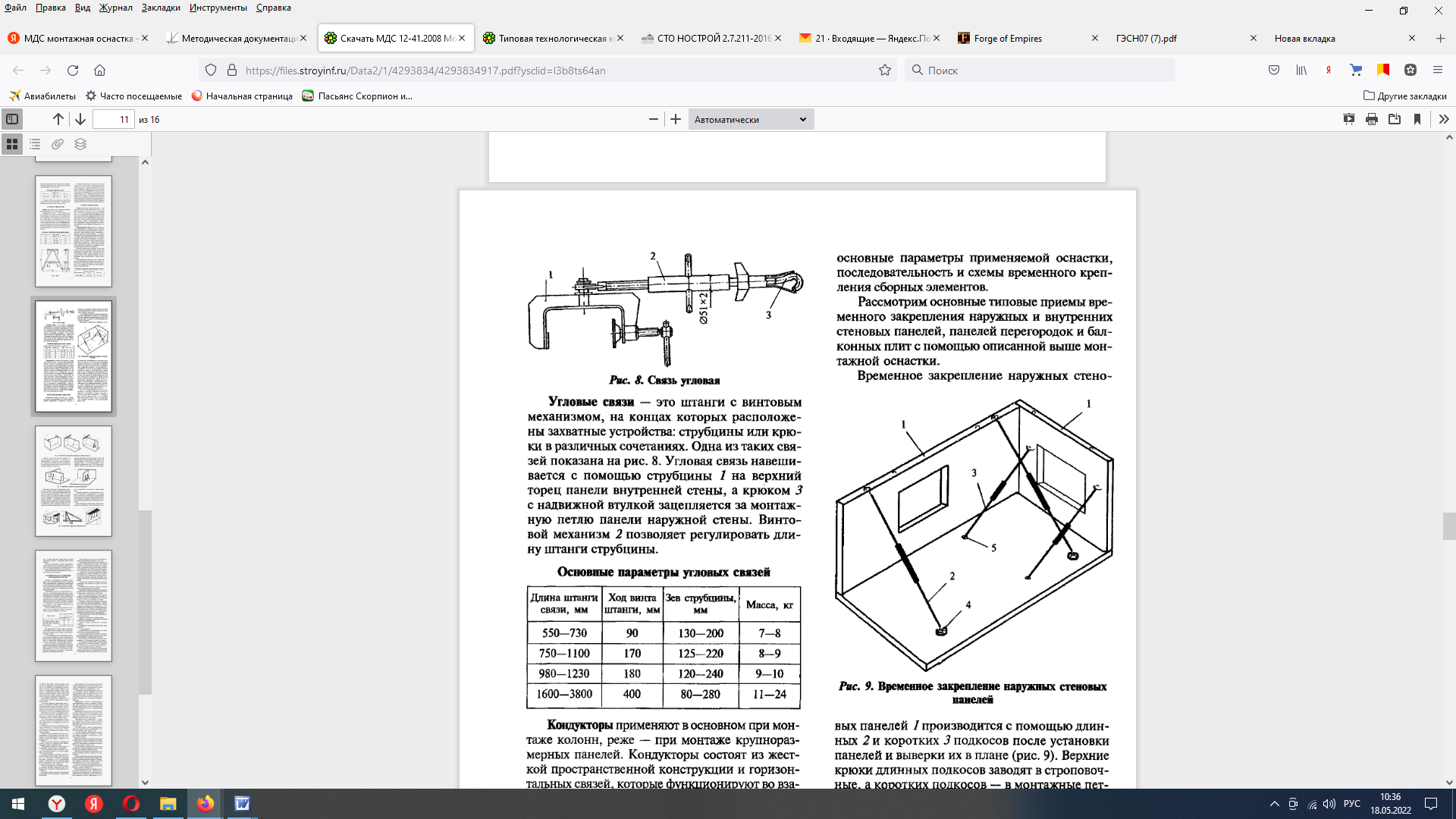
Task: Open the Журнал menu
Action: 115,8
